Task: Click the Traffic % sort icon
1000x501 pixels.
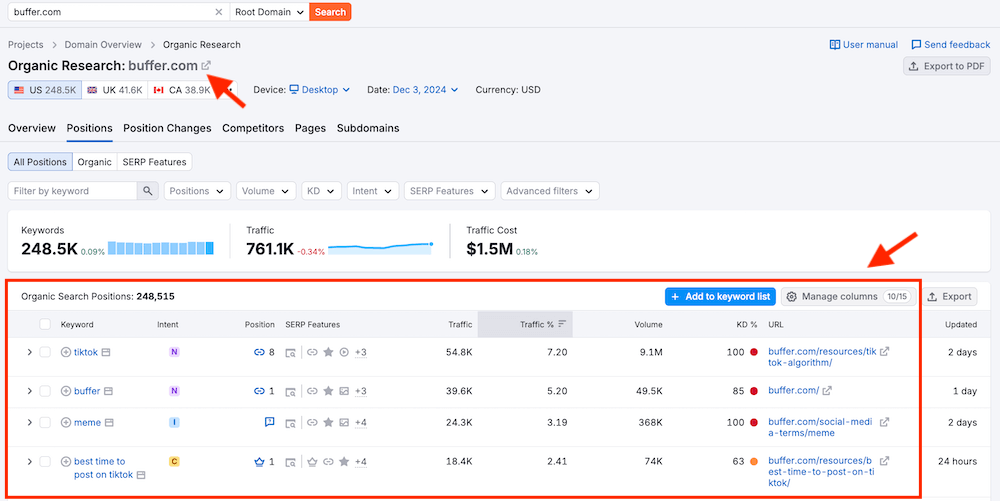Action: [562, 324]
